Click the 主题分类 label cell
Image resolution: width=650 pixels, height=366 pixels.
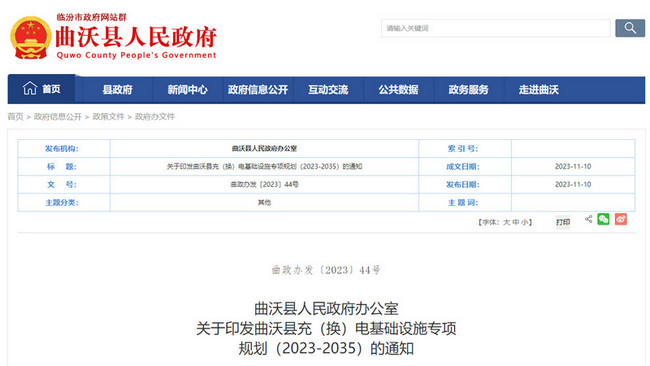click(64, 203)
